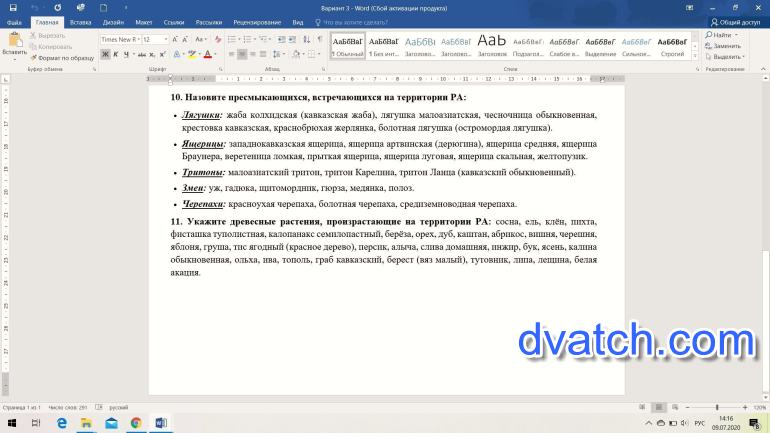Toggle Bold (Ж) formatting

coord(106,56)
